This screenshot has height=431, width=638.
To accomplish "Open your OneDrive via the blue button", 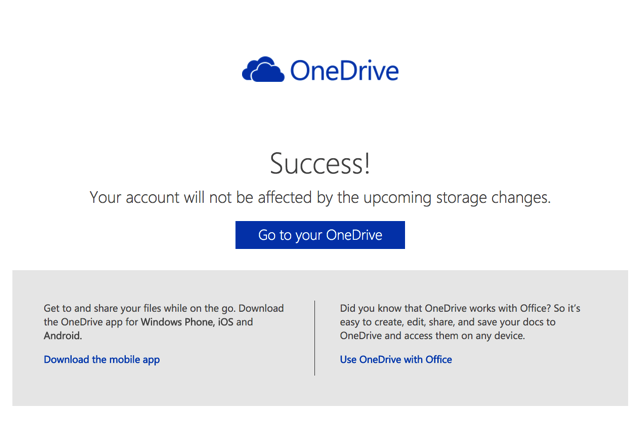I will click(x=320, y=235).
